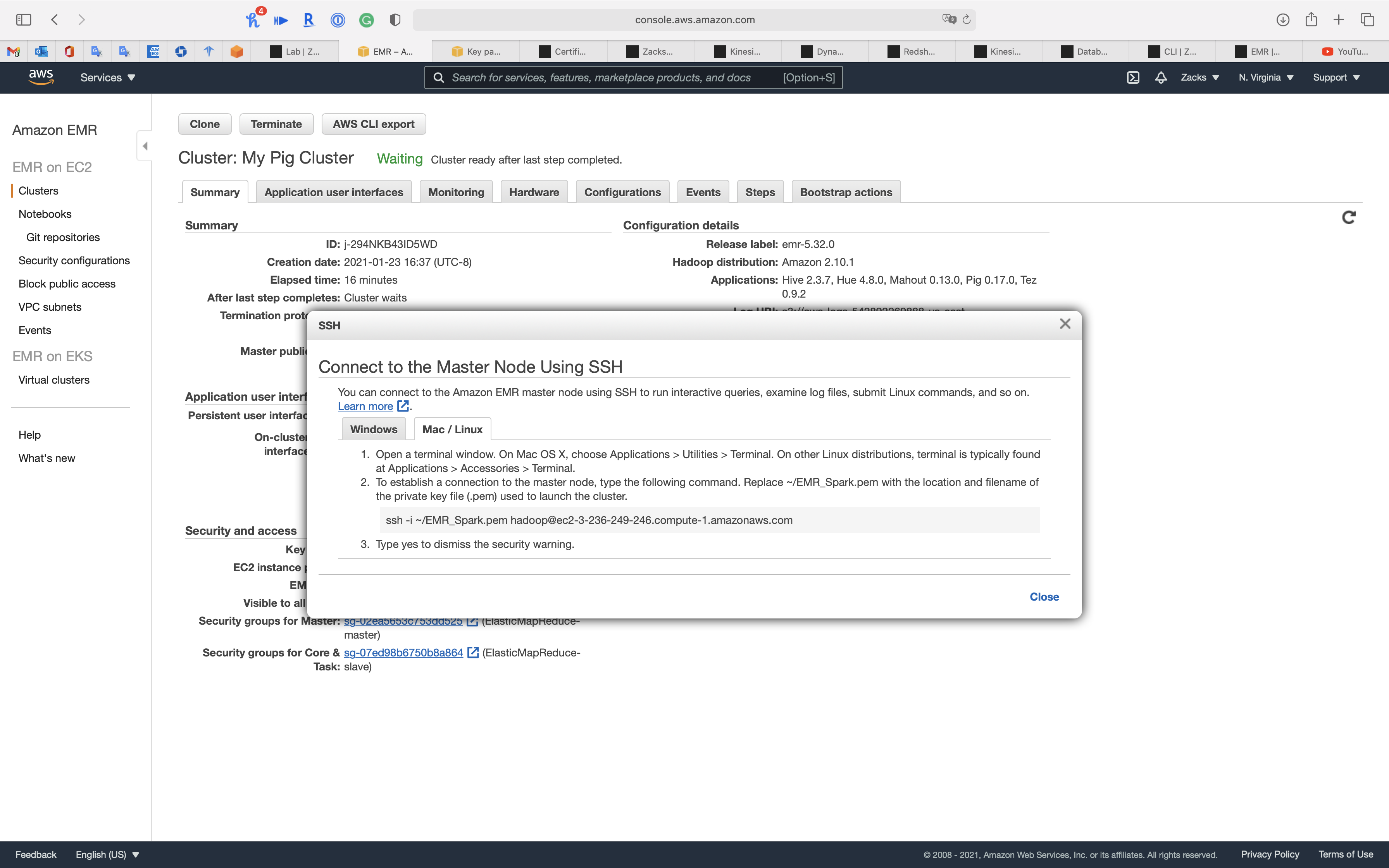The image size is (1389, 868).
Task: Expand the Services dropdown
Action: [x=107, y=77]
